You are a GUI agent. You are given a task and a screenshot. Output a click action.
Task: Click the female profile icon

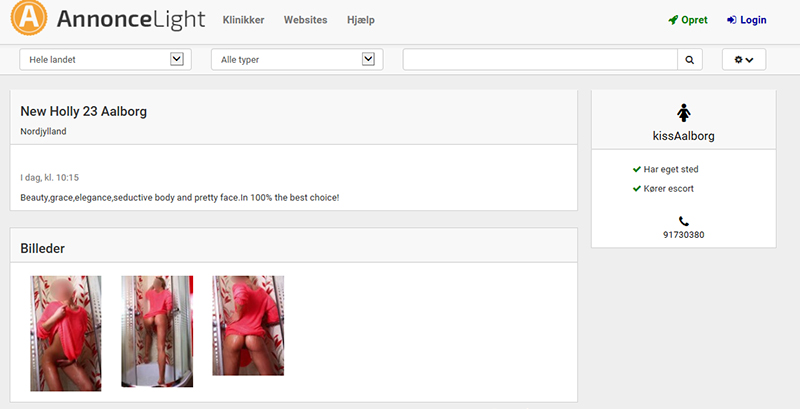[684, 113]
